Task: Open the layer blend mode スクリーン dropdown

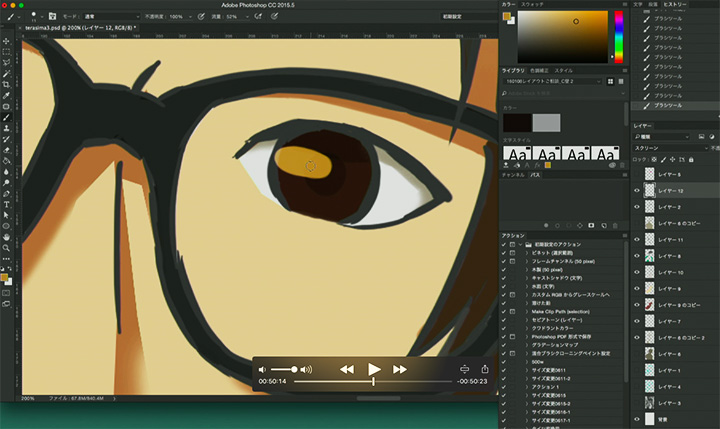Action: (x=670, y=148)
